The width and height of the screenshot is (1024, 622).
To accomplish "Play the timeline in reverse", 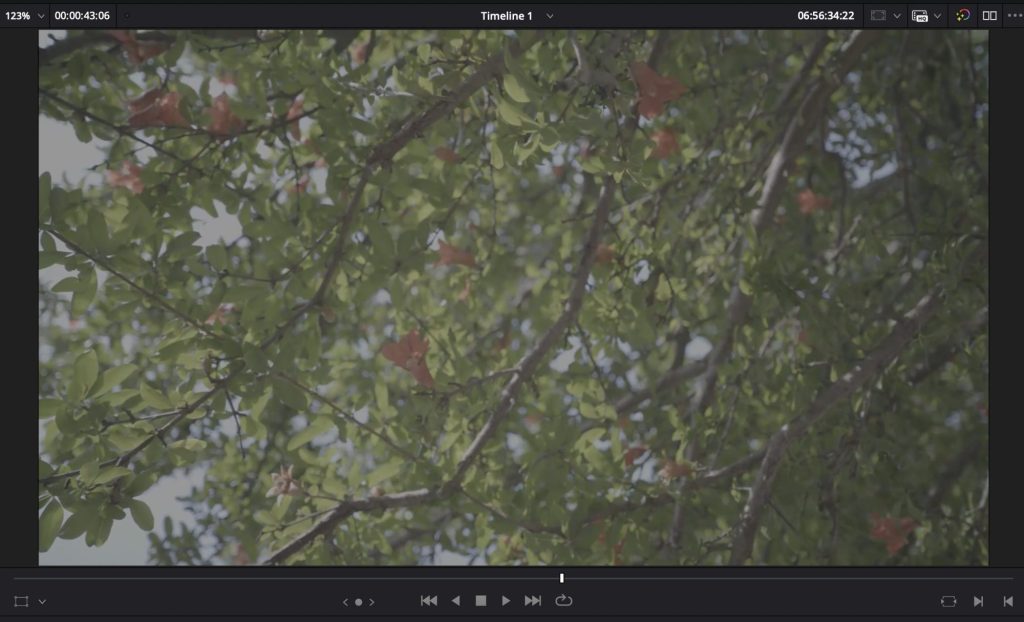I will (x=456, y=600).
